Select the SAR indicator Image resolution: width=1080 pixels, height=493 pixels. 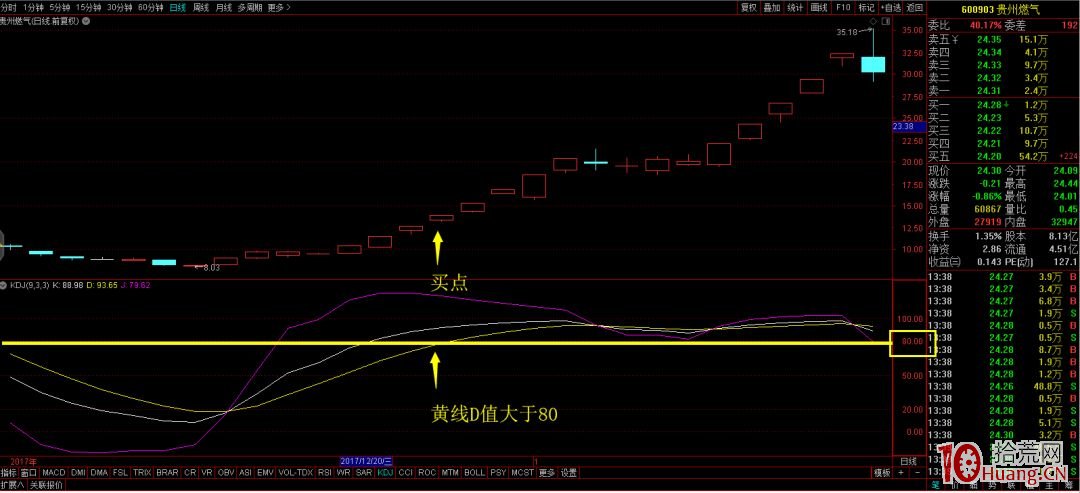[364, 473]
